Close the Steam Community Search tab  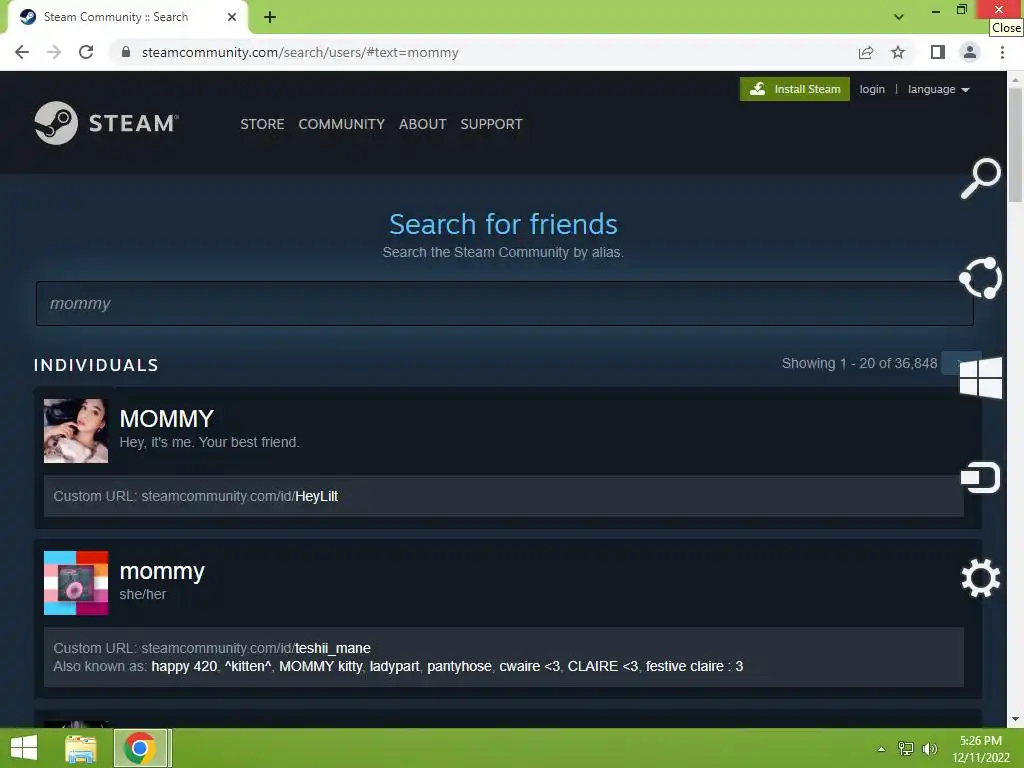coord(232,17)
